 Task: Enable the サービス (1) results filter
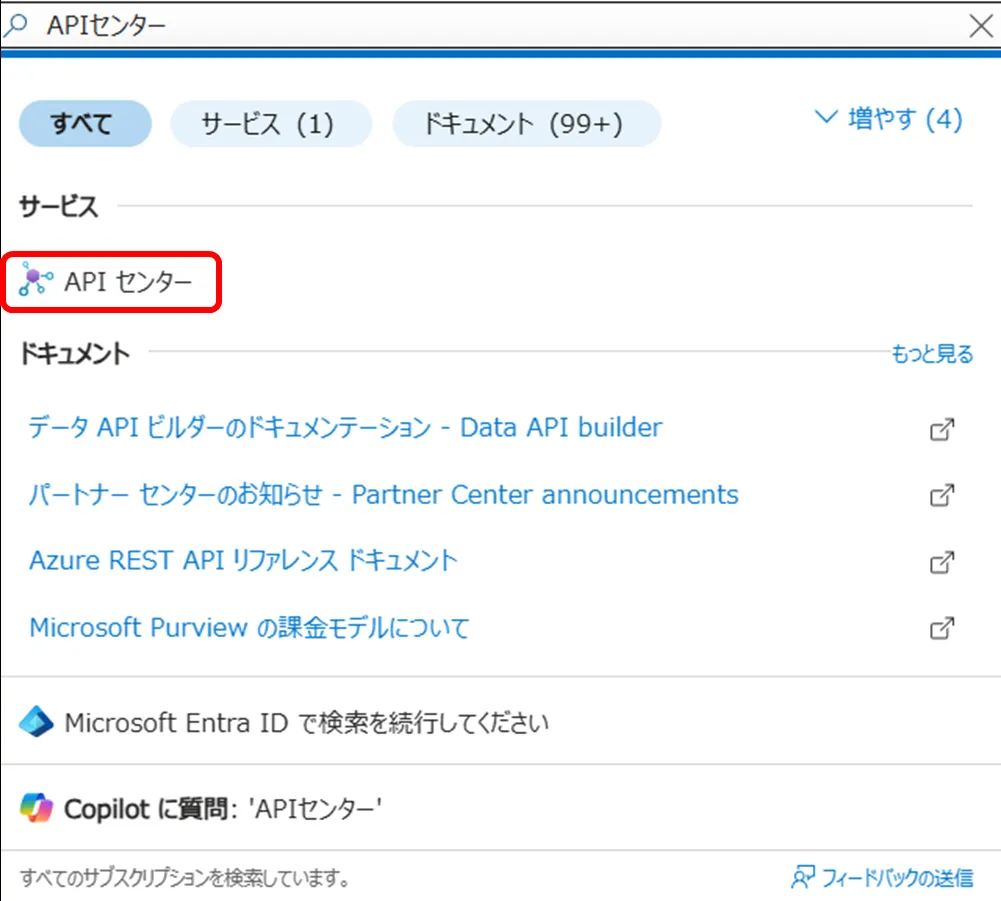click(x=270, y=123)
